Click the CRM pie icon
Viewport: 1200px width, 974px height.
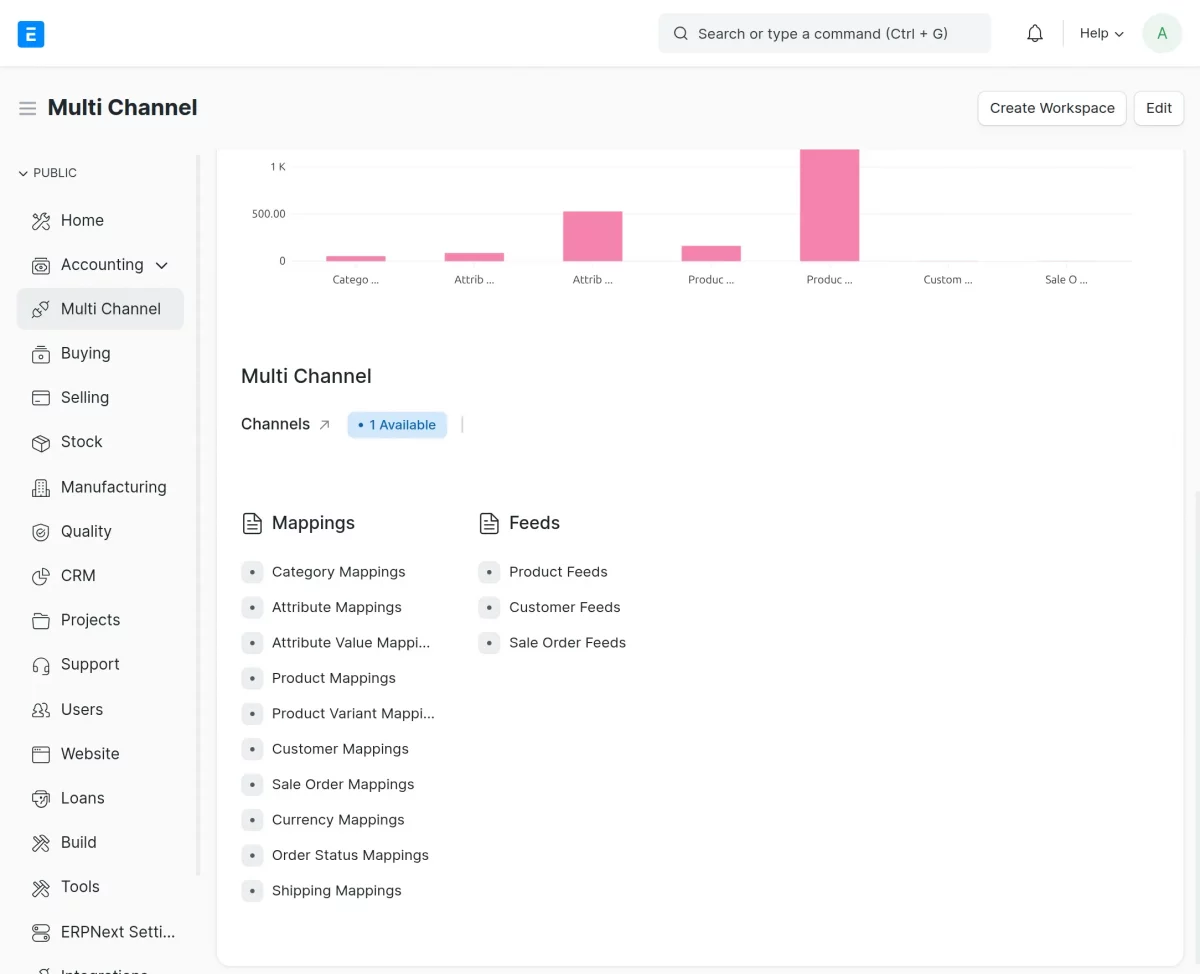coord(41,576)
